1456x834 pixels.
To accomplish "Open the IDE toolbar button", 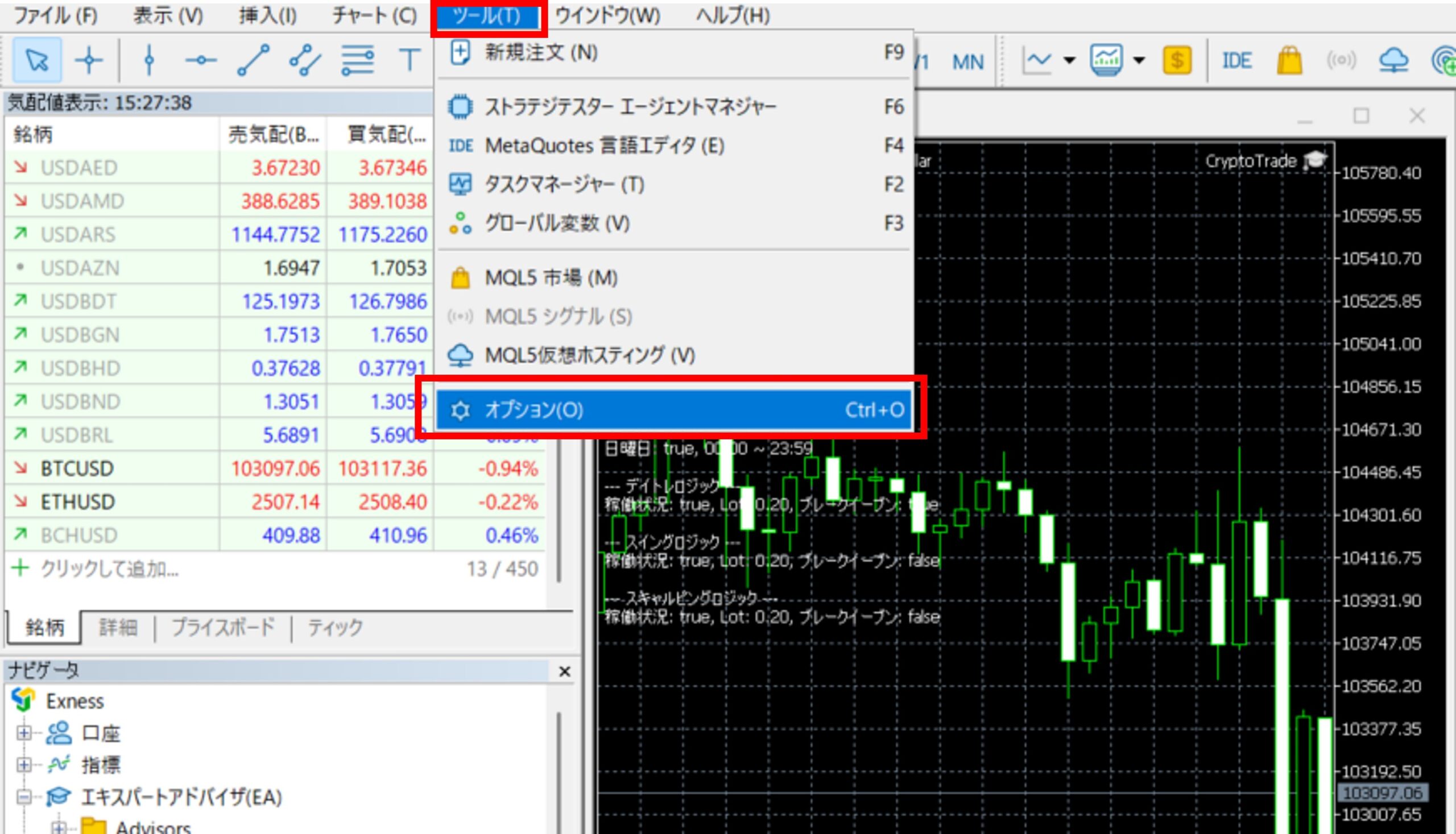I will click(x=1236, y=61).
